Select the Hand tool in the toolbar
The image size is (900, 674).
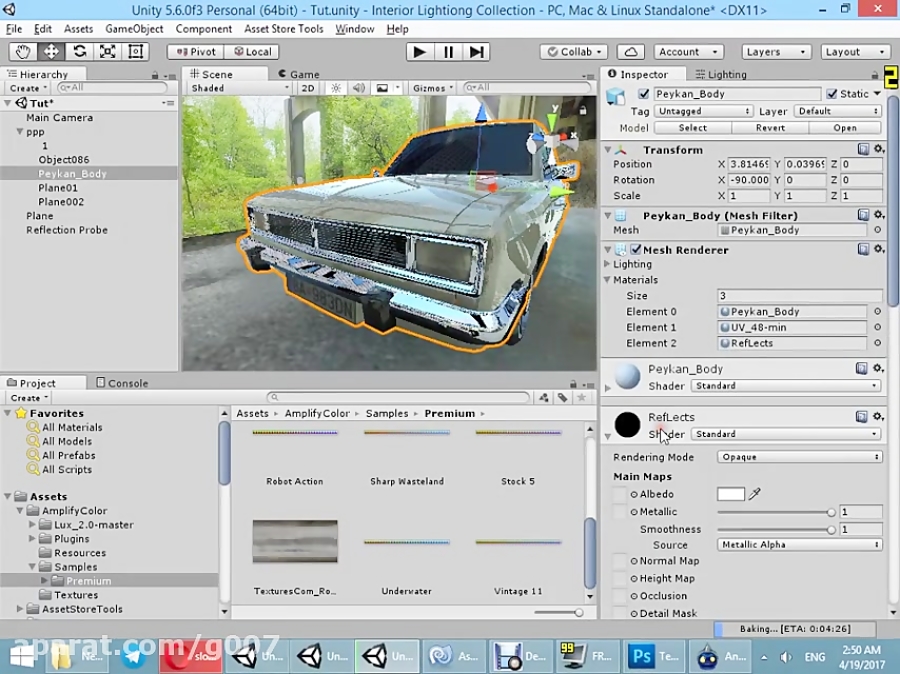pos(22,51)
